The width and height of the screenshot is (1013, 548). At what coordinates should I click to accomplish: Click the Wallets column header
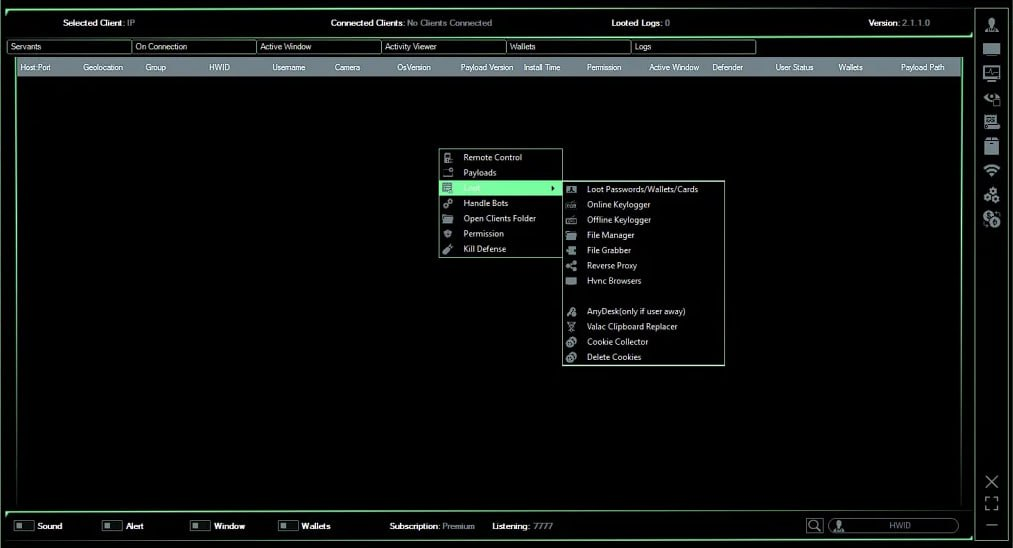(850, 67)
